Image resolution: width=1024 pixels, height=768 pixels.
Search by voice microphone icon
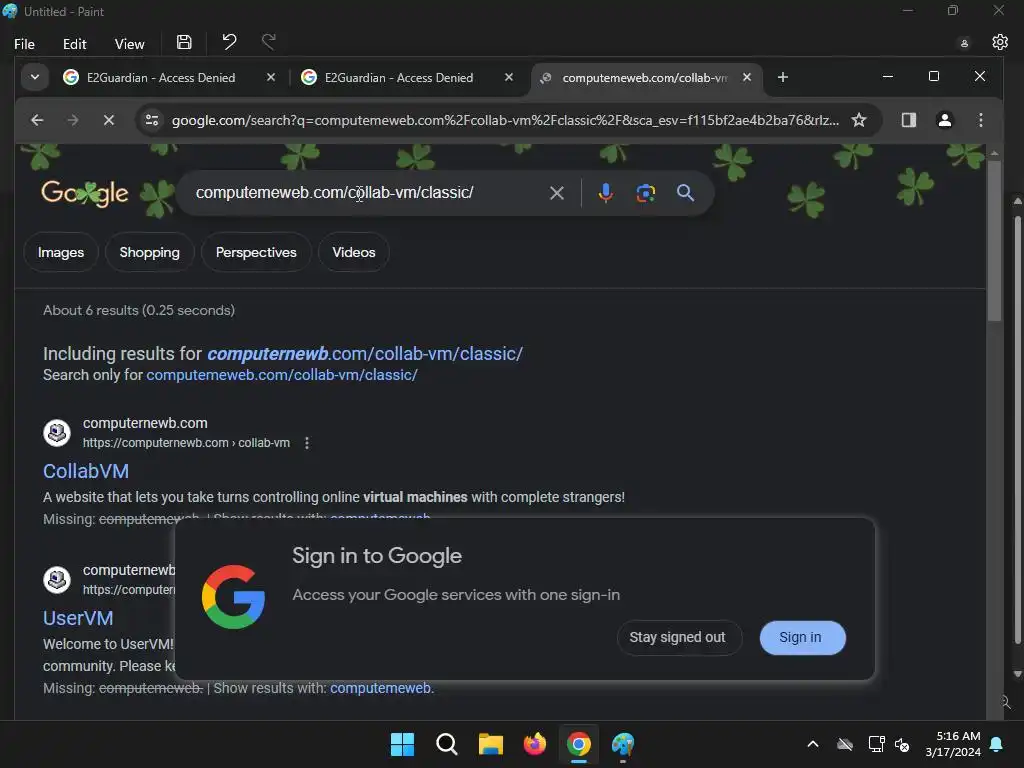pyautogui.click(x=605, y=193)
